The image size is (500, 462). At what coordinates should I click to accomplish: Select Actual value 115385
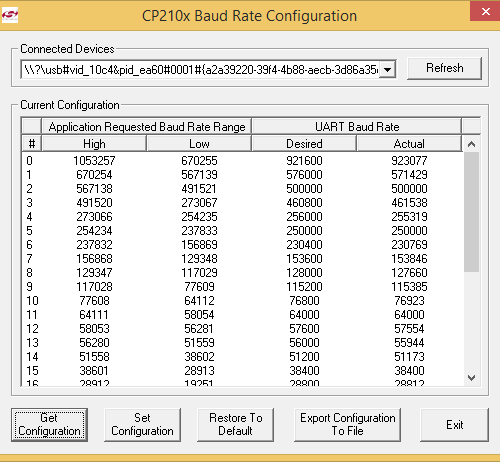pos(409,287)
